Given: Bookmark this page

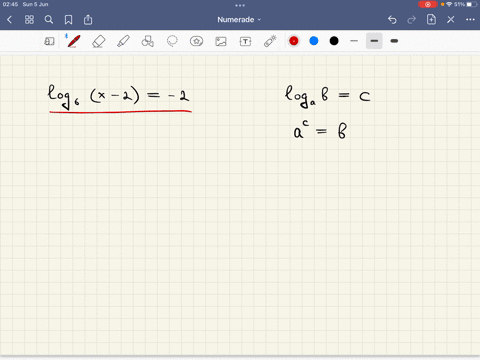Looking at the screenshot, I should (68, 20).
